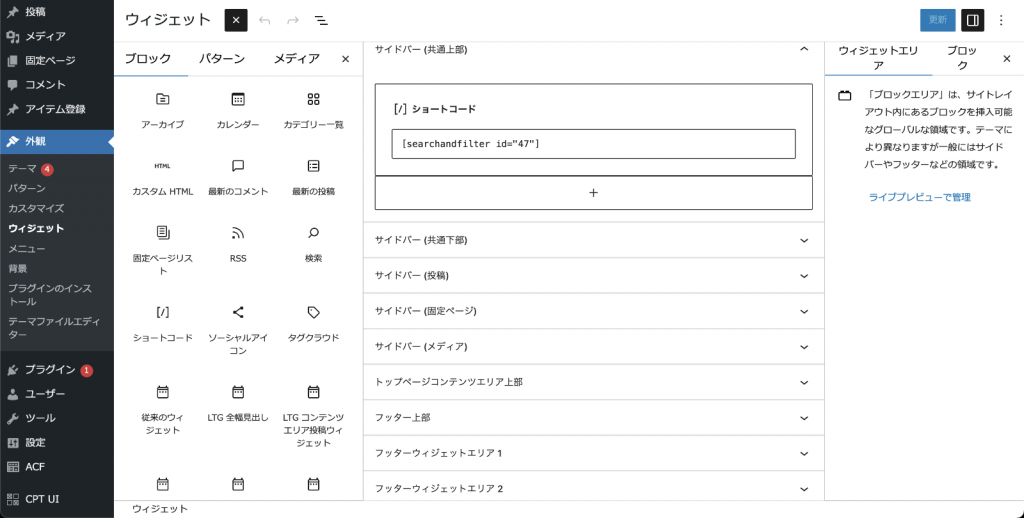Open the ライブプレビューで管理 link
The height and width of the screenshot is (518, 1024).
tap(919, 197)
